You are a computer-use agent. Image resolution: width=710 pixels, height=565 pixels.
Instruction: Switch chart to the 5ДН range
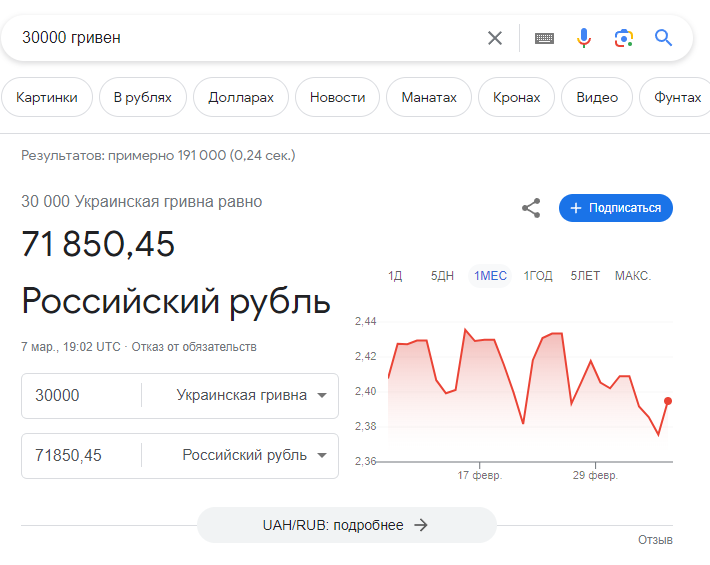point(442,276)
